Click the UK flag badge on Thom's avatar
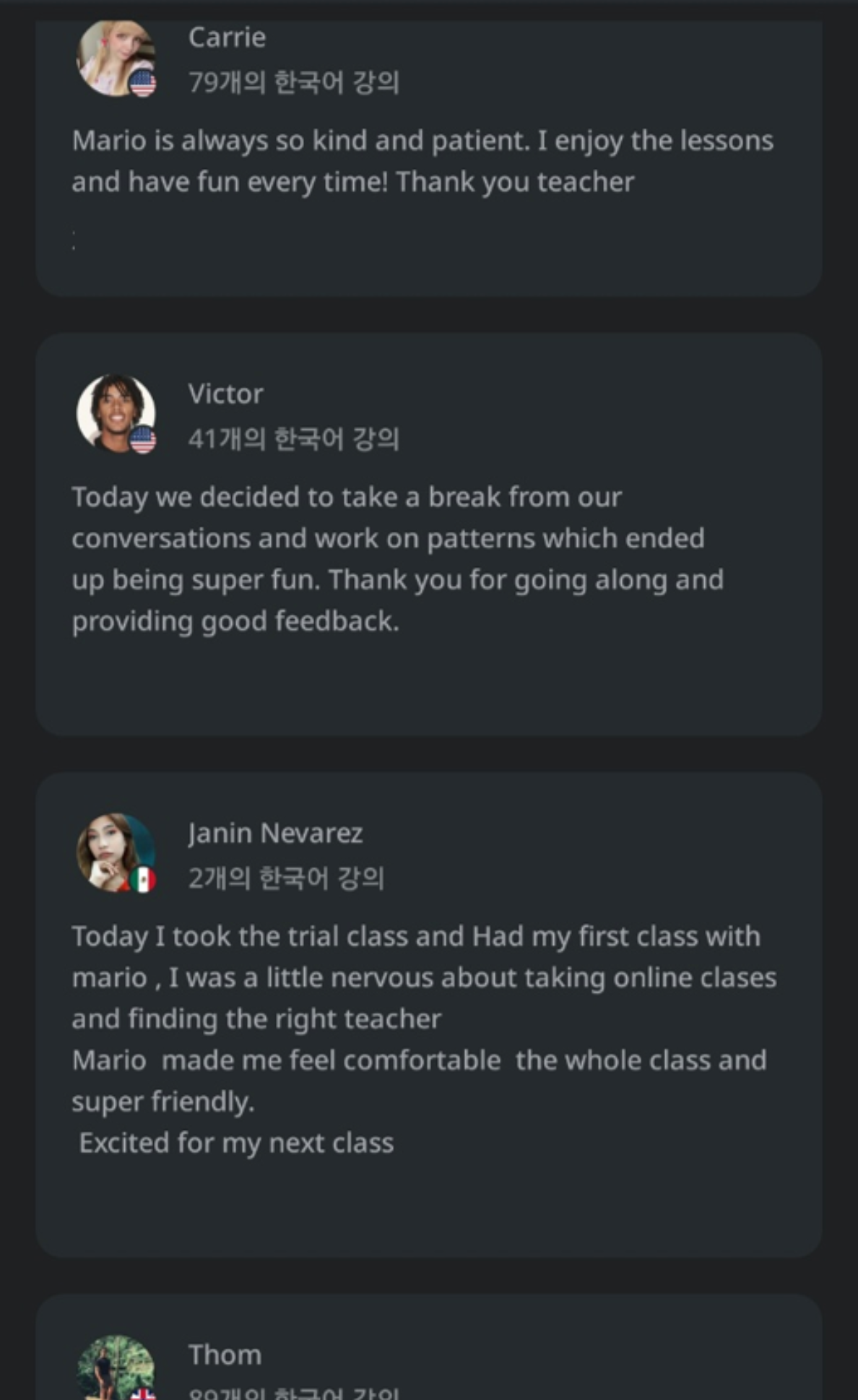The height and width of the screenshot is (1400, 858). tap(143, 1394)
